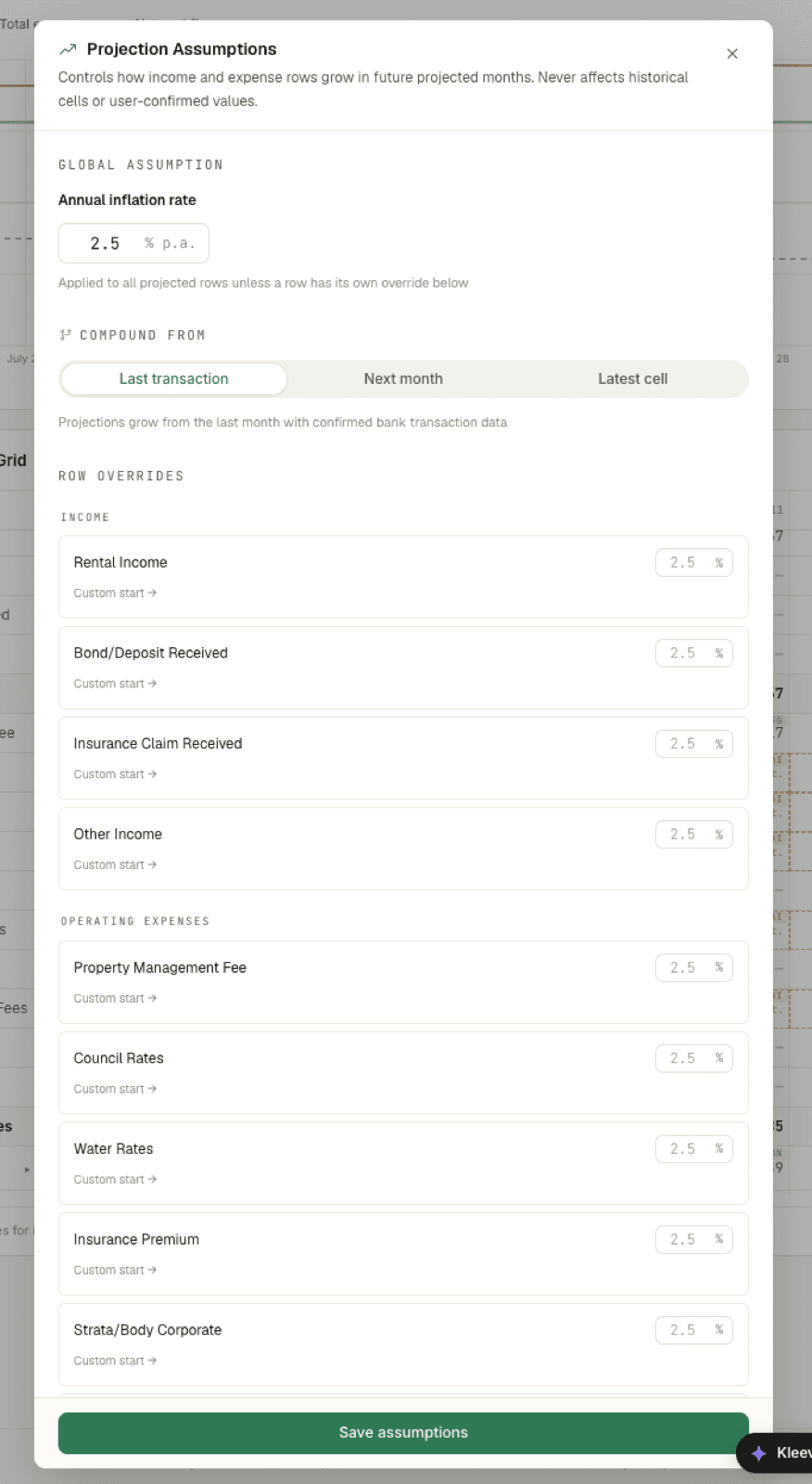The width and height of the screenshot is (812, 1484).
Task: Click the Other Income row label
Action: (x=118, y=834)
